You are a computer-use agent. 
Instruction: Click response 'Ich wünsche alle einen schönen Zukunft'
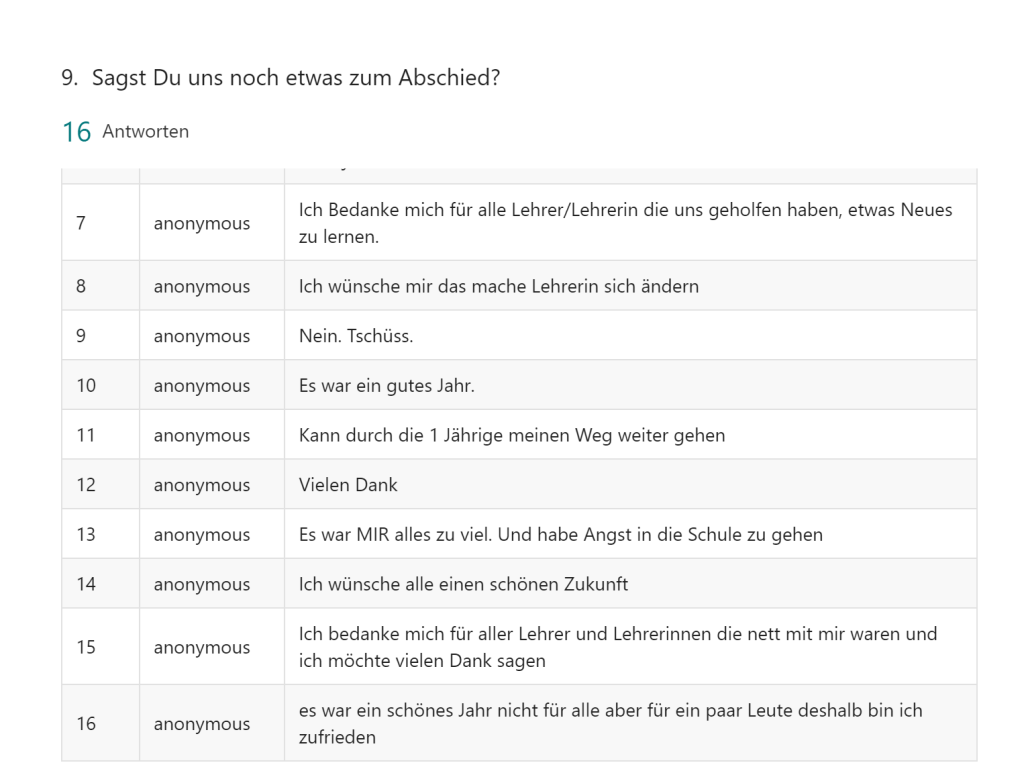point(463,584)
